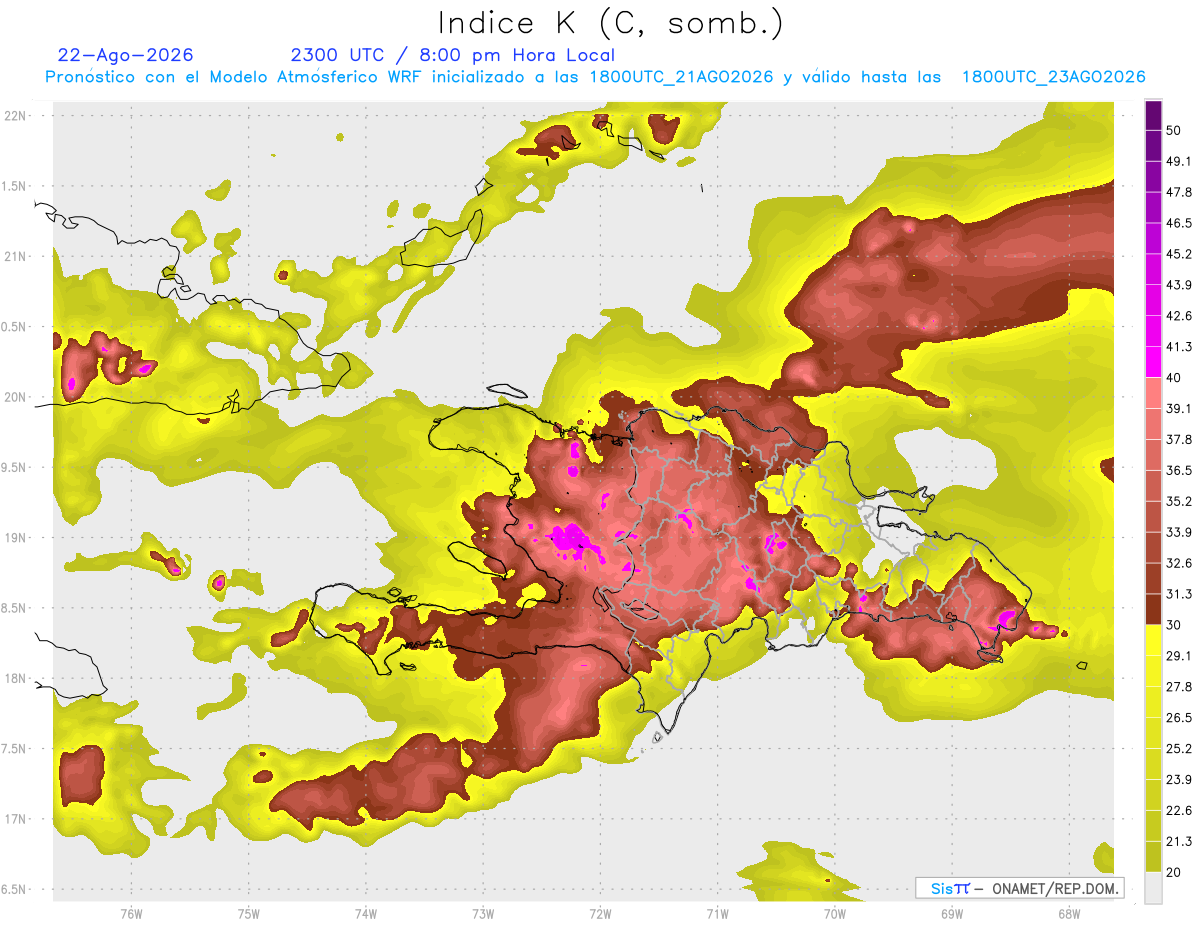Click the '70W' longitude axis label
The height and width of the screenshot is (927, 1200).
[x=834, y=914]
